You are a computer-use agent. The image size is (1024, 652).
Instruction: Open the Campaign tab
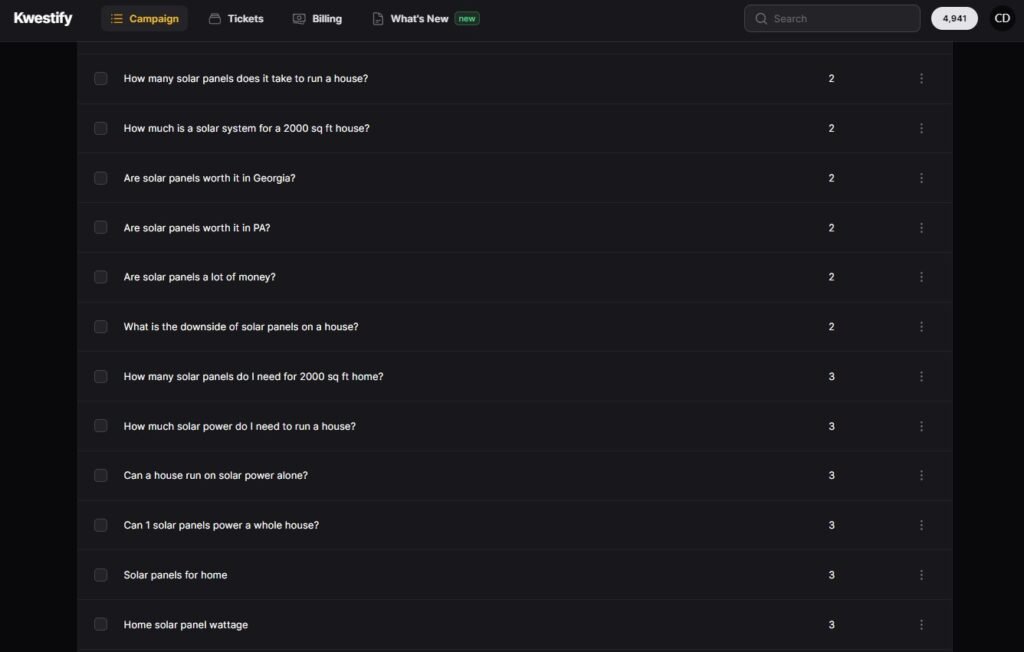pyautogui.click(x=144, y=18)
